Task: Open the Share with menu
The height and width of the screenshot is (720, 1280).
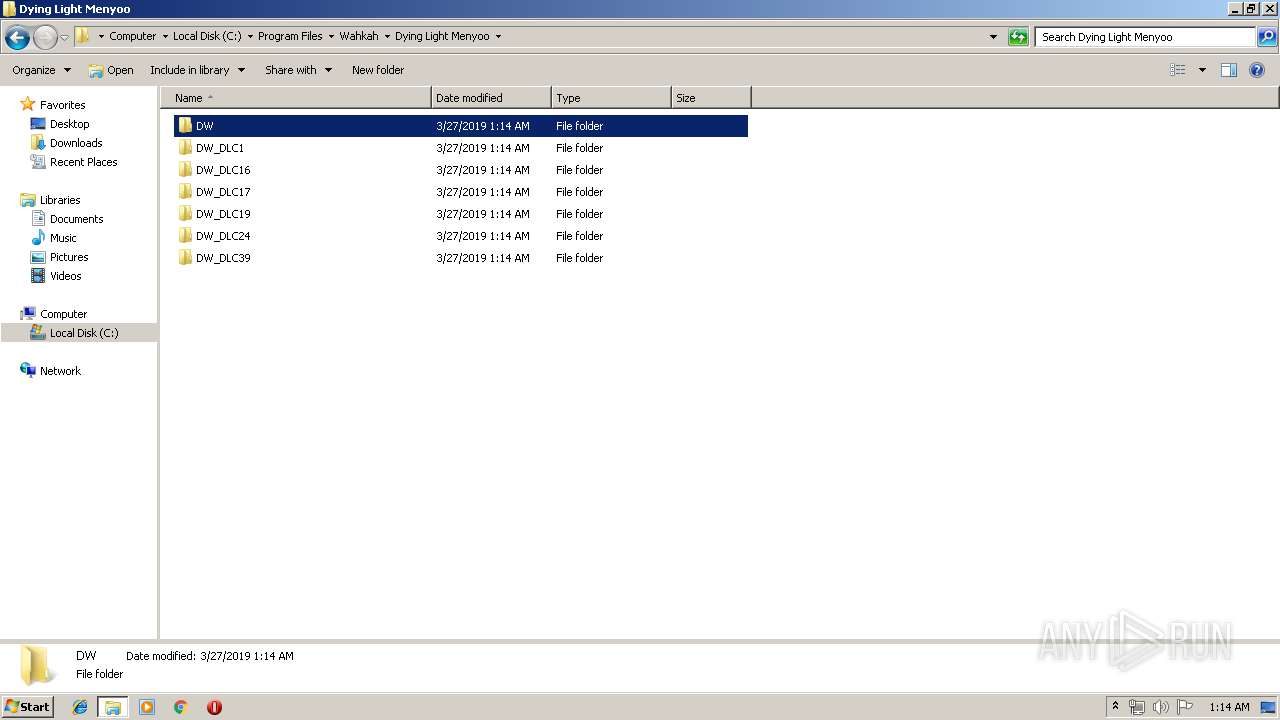Action: (298, 70)
